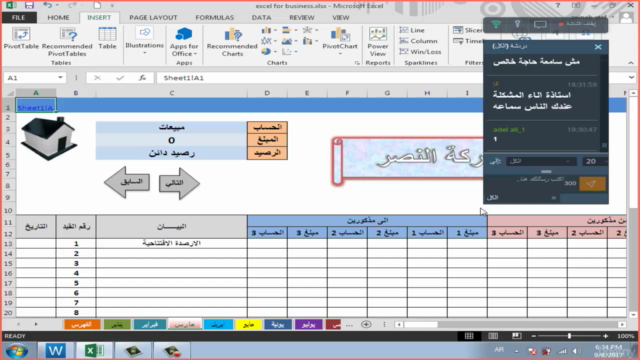Click the التالي next arrow button
Screen dimensions: 640x360
[179, 182]
